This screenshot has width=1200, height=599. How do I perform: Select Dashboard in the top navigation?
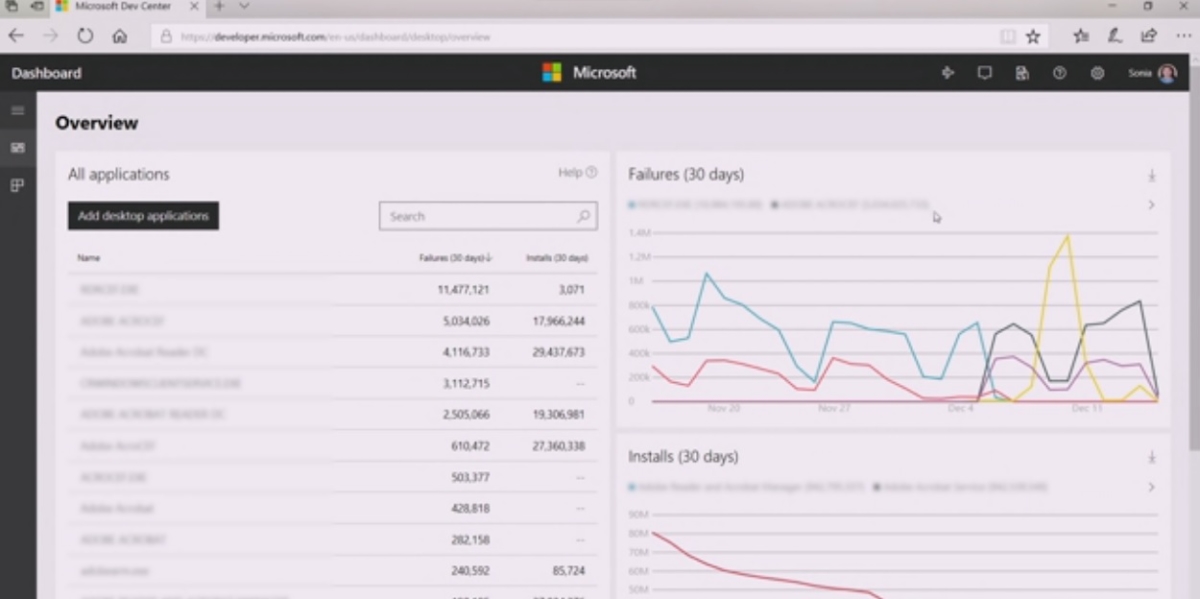coord(45,72)
